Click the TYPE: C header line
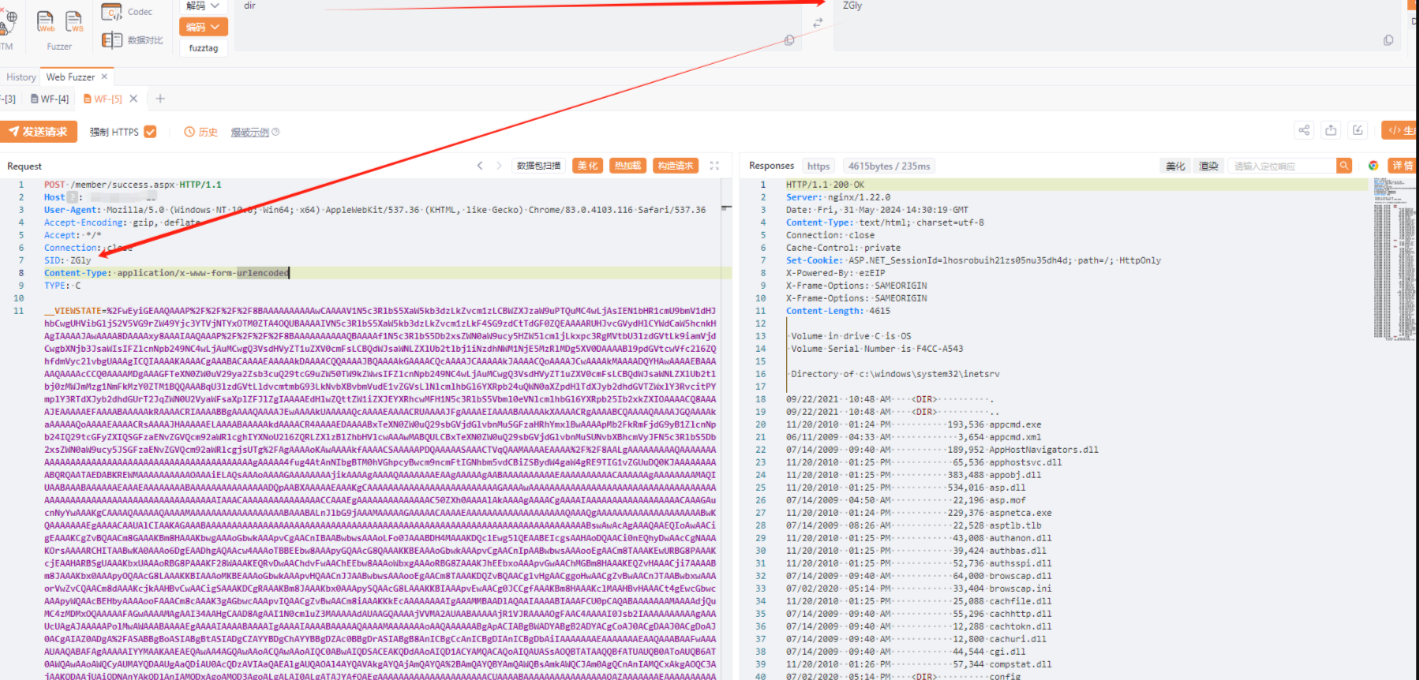This screenshot has width=1419, height=680. tap(63, 286)
